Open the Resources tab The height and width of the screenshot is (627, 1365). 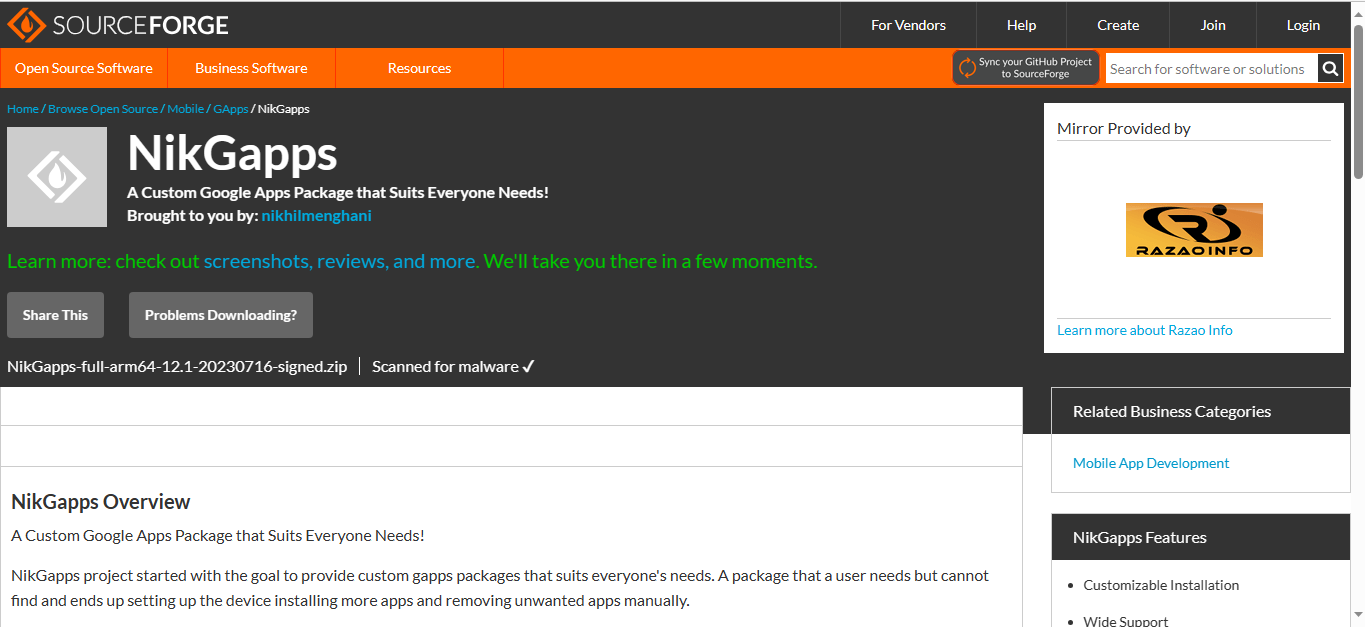point(419,68)
